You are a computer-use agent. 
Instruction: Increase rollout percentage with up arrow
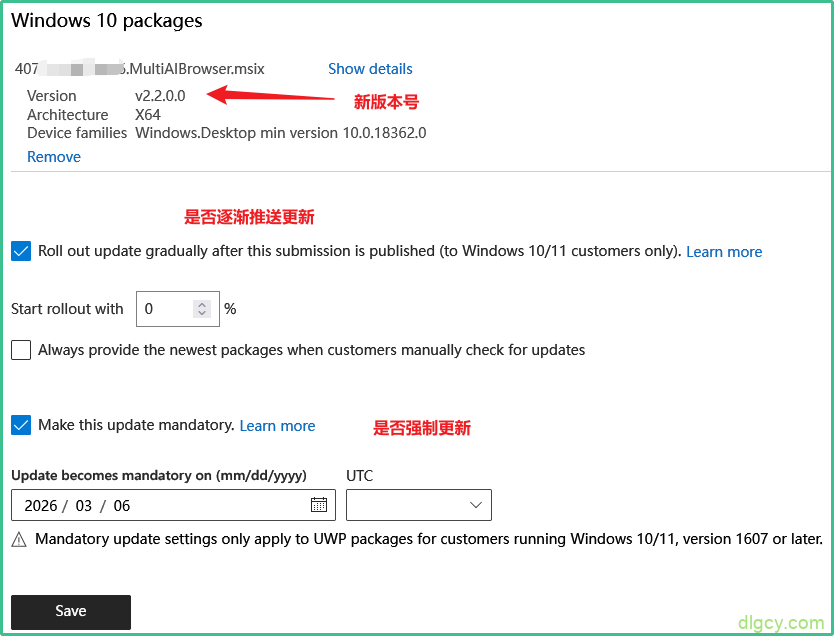coord(202,304)
